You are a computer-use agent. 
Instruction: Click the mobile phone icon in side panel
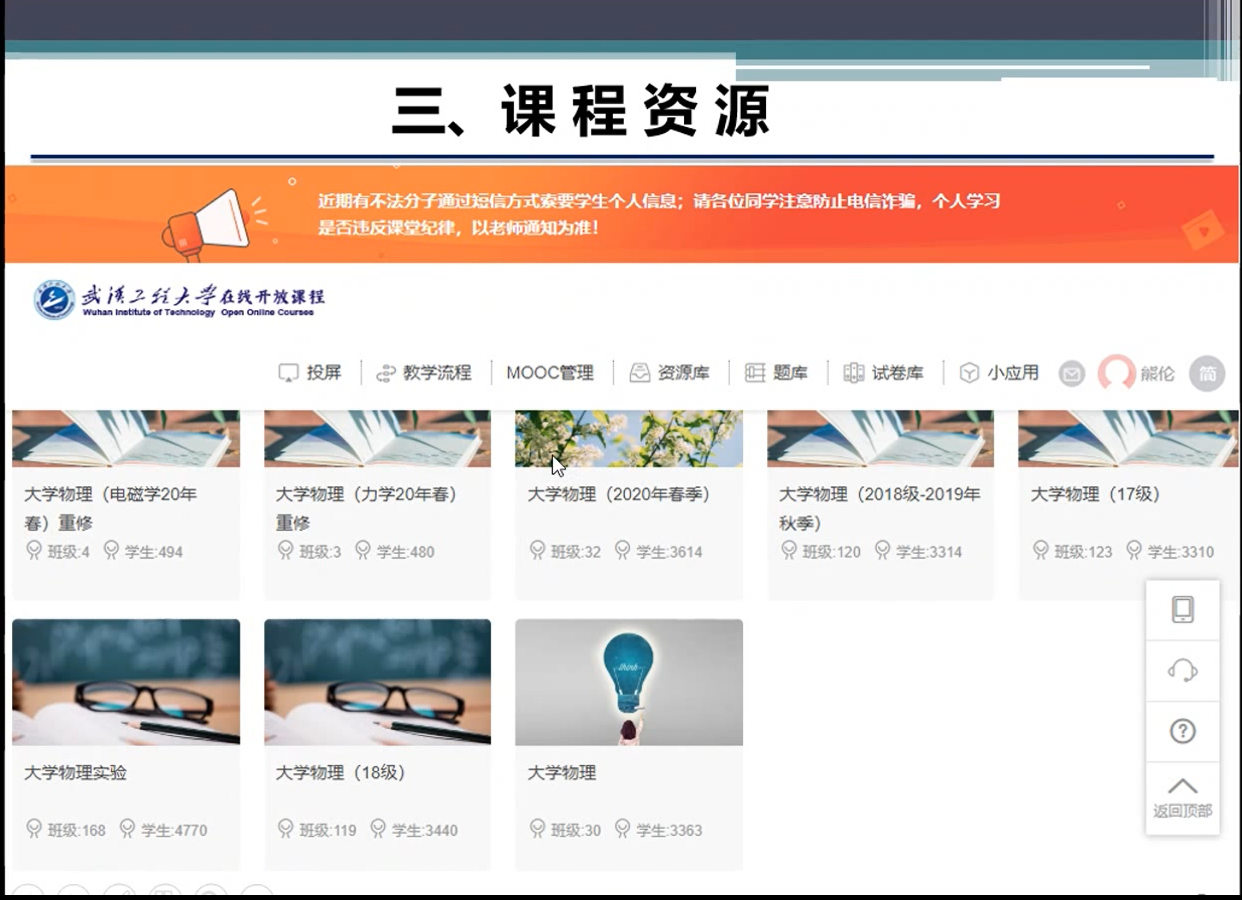(x=1183, y=609)
